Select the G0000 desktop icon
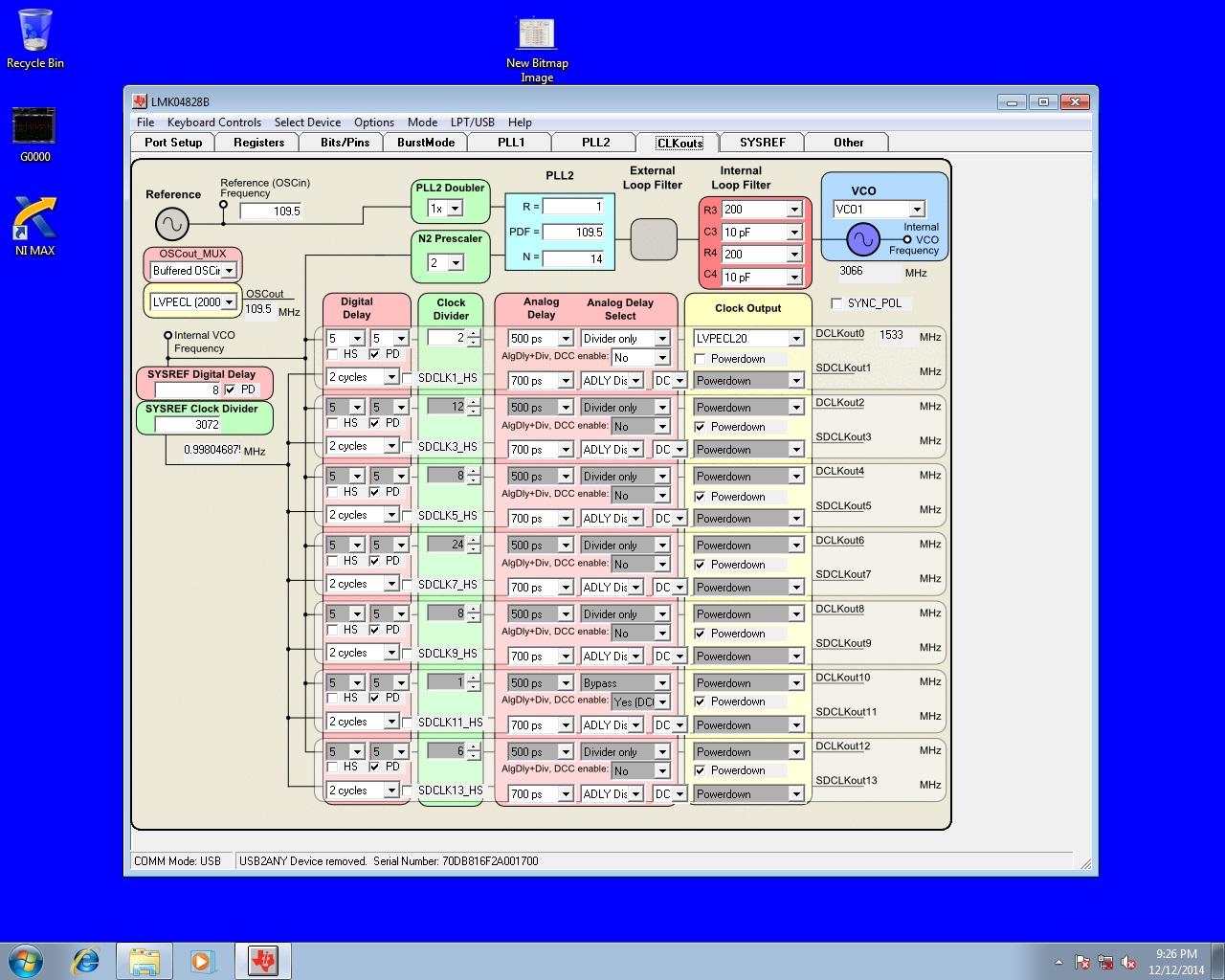Image resolution: width=1225 pixels, height=980 pixels. pos(34,135)
